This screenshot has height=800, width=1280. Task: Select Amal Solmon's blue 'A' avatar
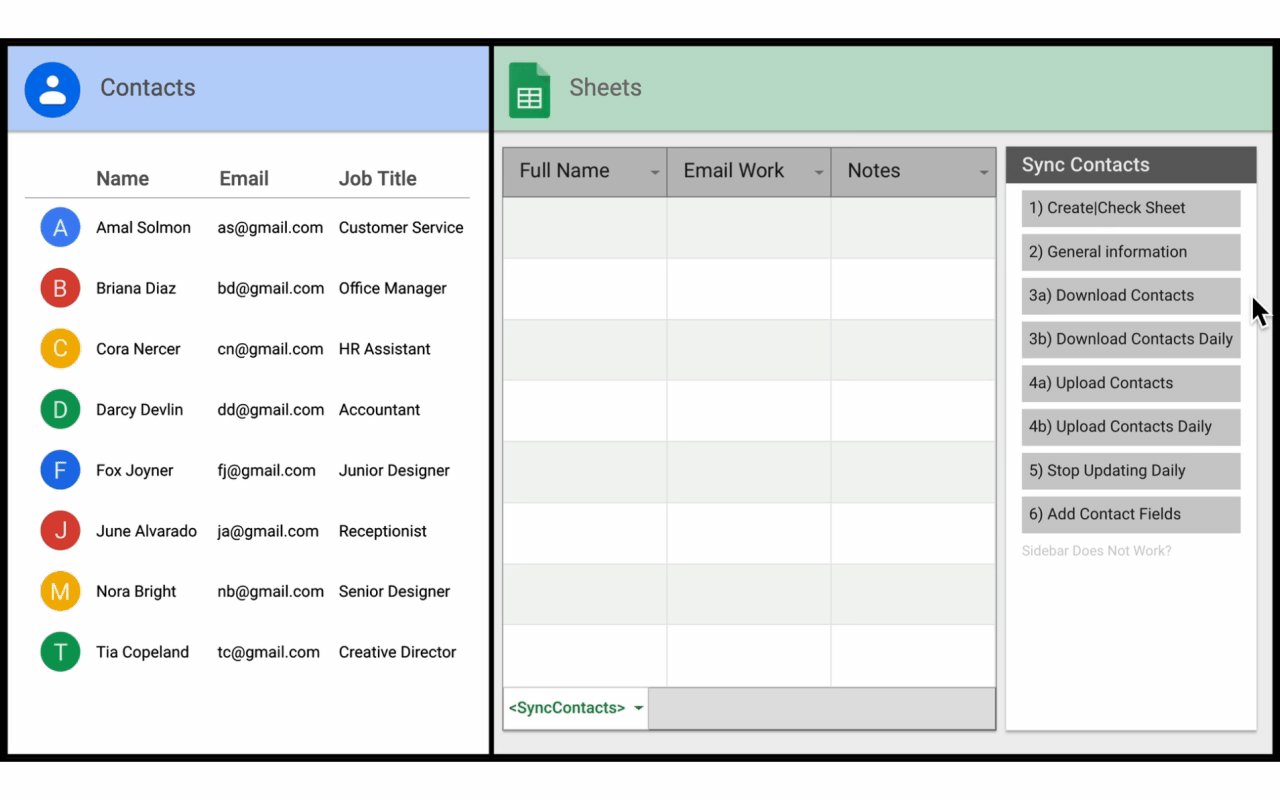[x=60, y=228]
